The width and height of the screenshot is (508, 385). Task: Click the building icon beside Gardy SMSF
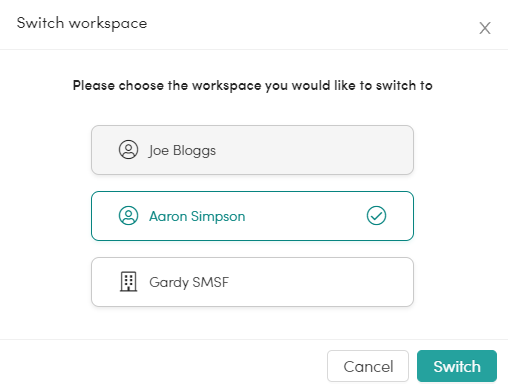[128, 282]
